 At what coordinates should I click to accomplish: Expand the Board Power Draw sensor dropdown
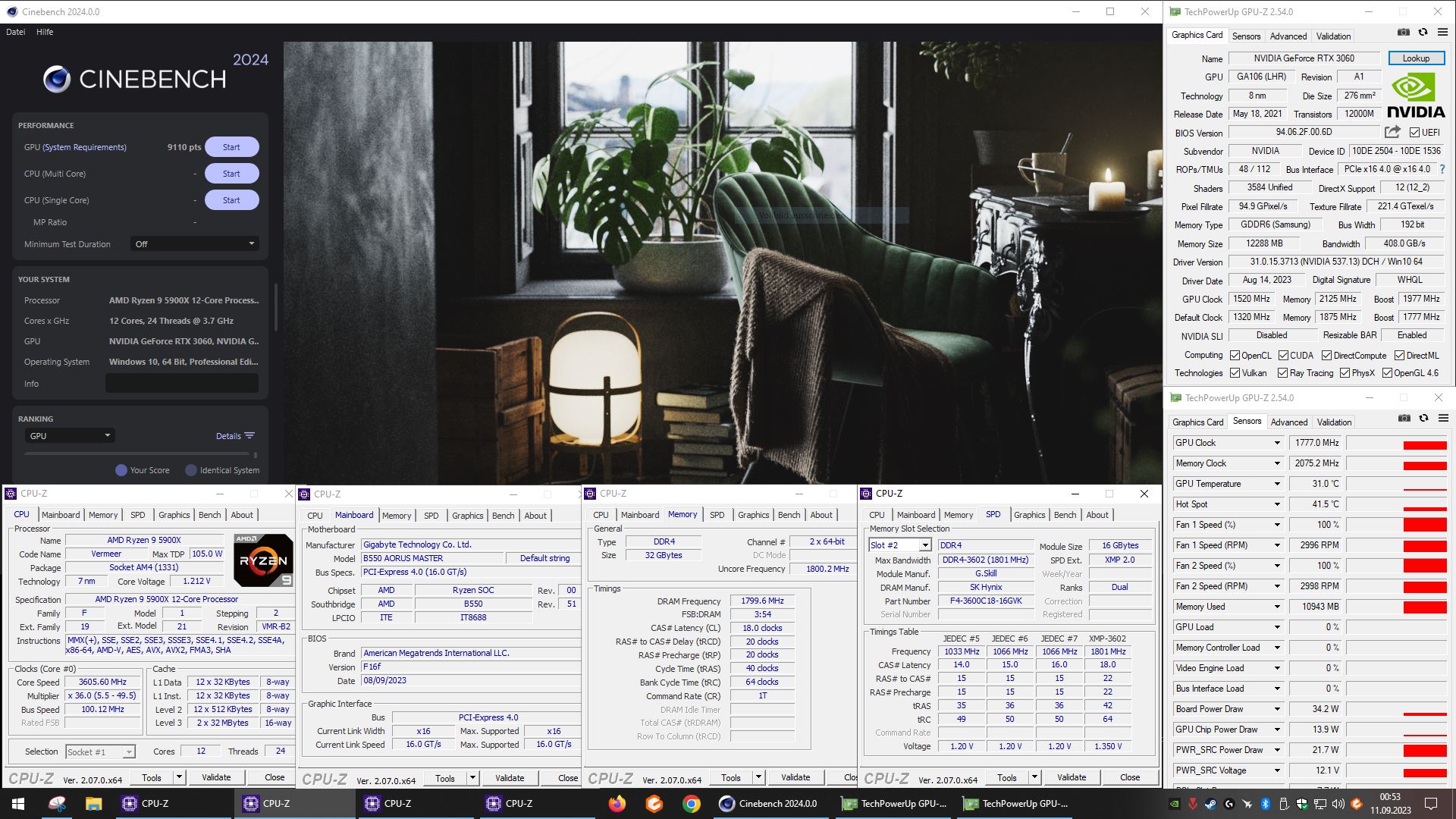point(1277,709)
